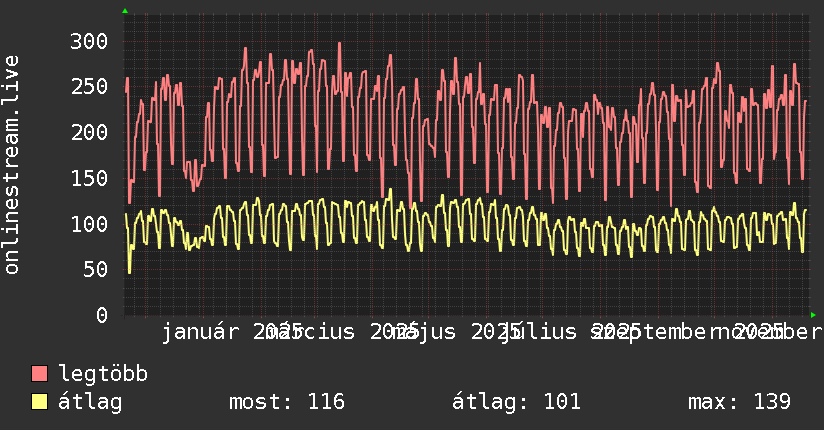Click the green arrow atop y-axis
824x430 pixels.
tap(125, 11)
